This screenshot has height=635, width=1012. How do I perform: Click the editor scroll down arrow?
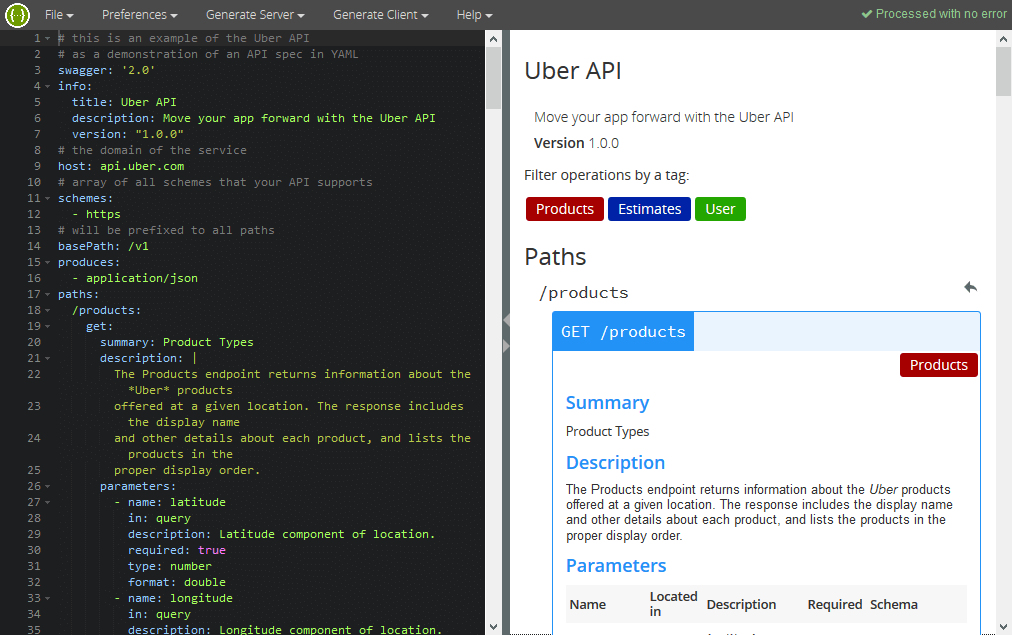pos(493,626)
